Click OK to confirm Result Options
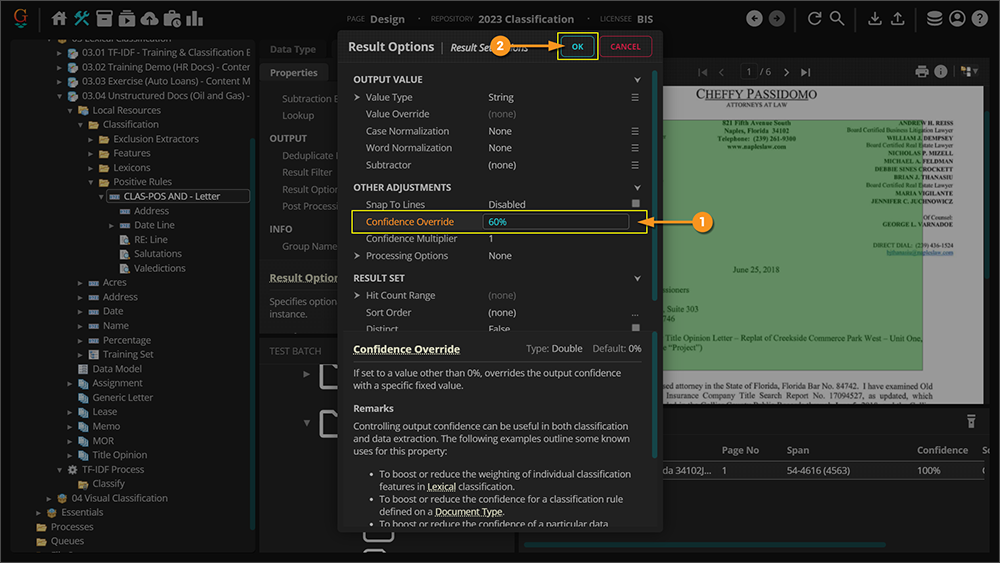 578,47
